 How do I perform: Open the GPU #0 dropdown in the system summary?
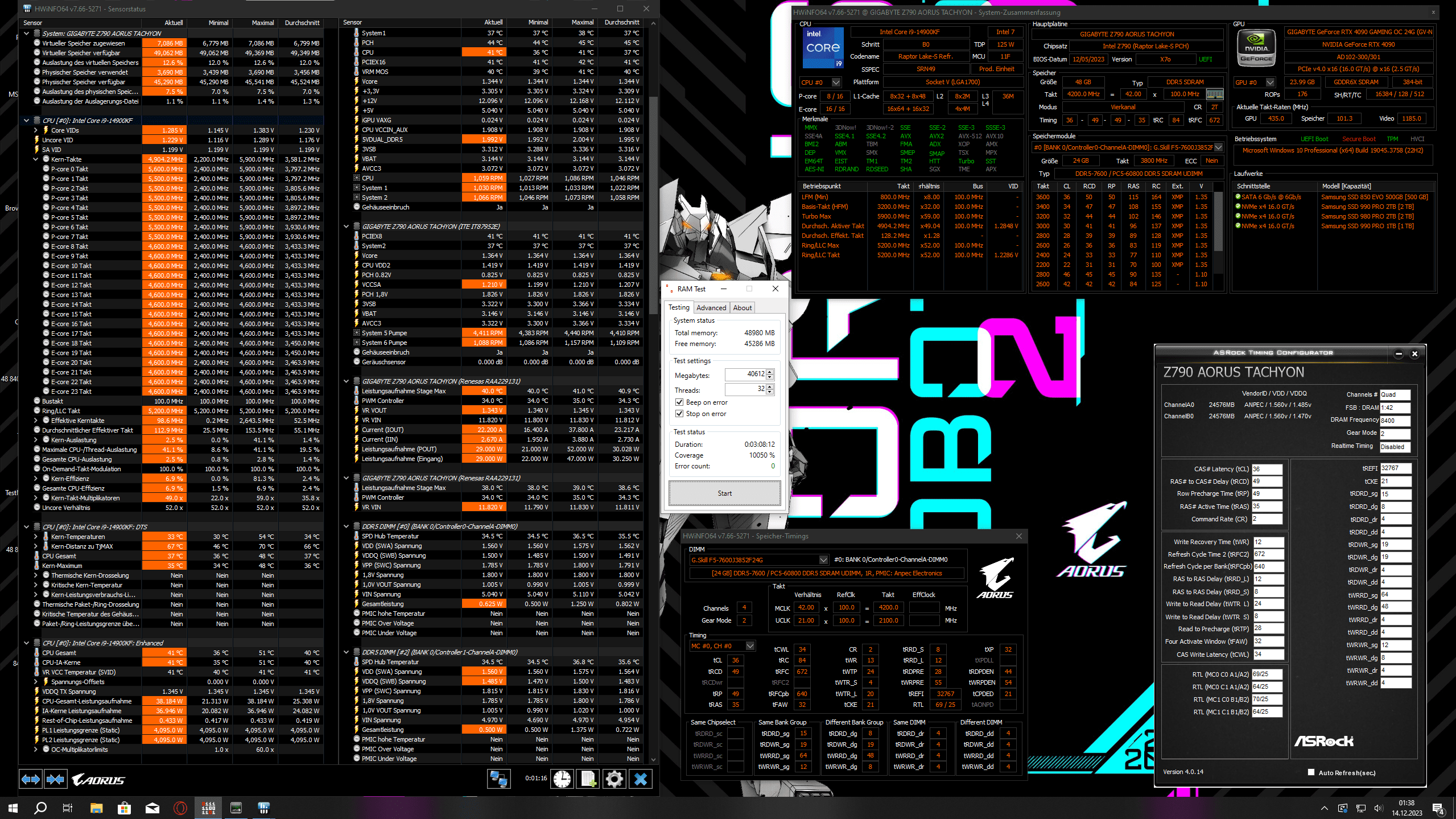click(1270, 83)
